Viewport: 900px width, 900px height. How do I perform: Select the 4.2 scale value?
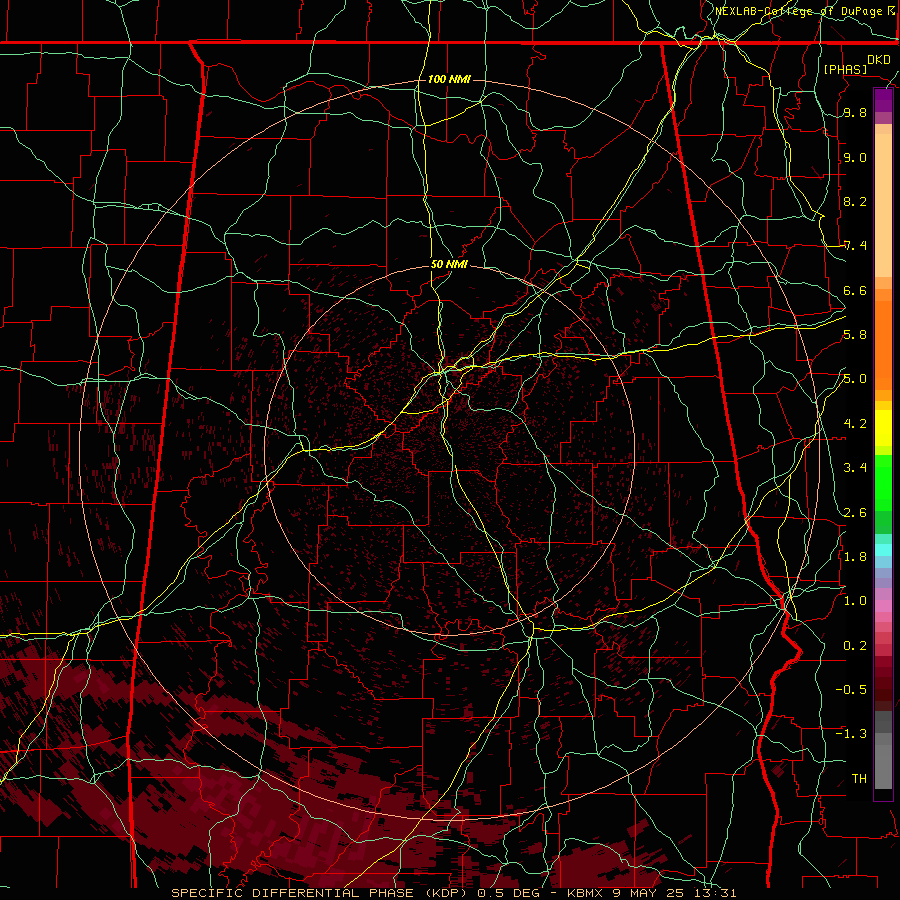tap(855, 424)
